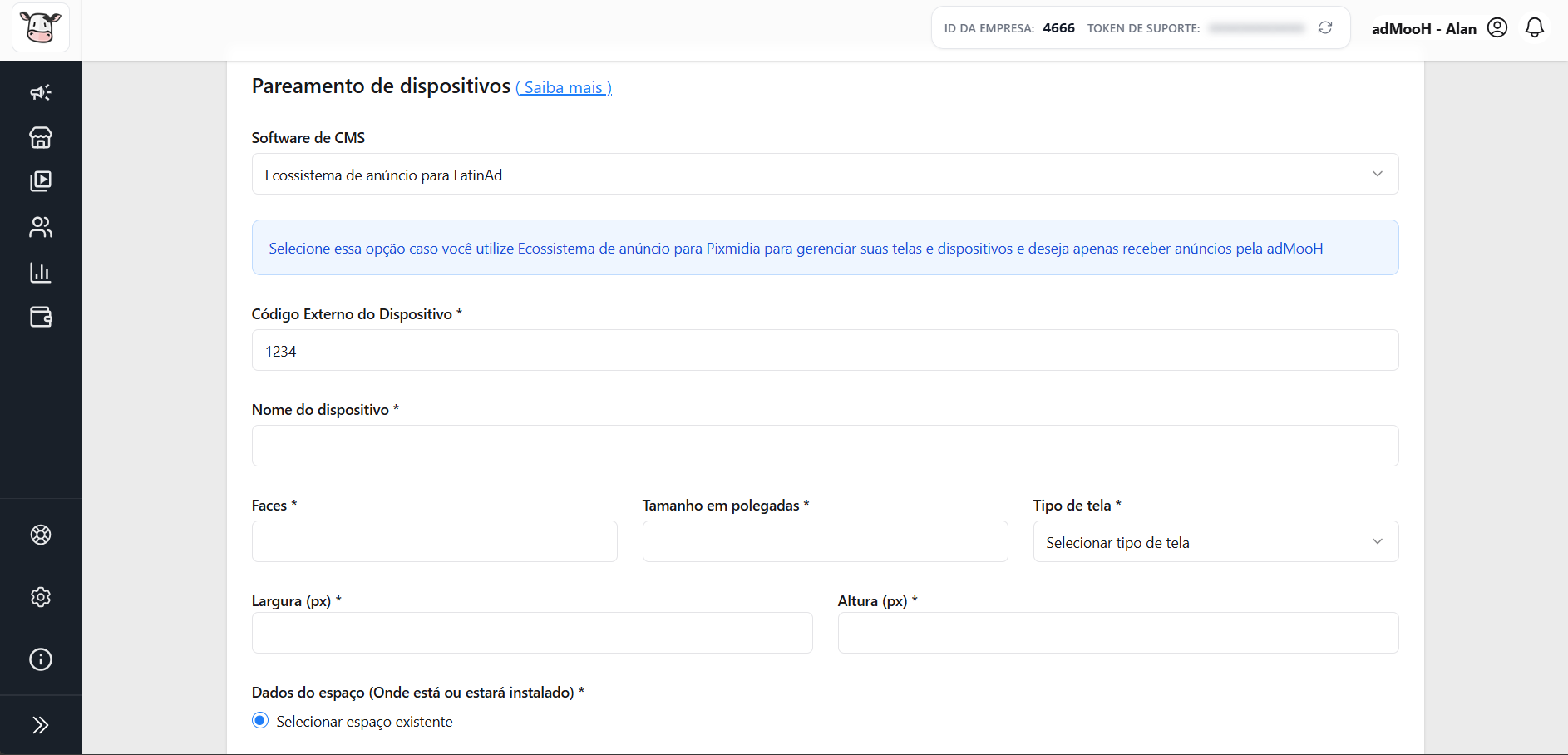The width and height of the screenshot is (1568, 755).
Task: Open the notifications bell
Action: 1535,28
